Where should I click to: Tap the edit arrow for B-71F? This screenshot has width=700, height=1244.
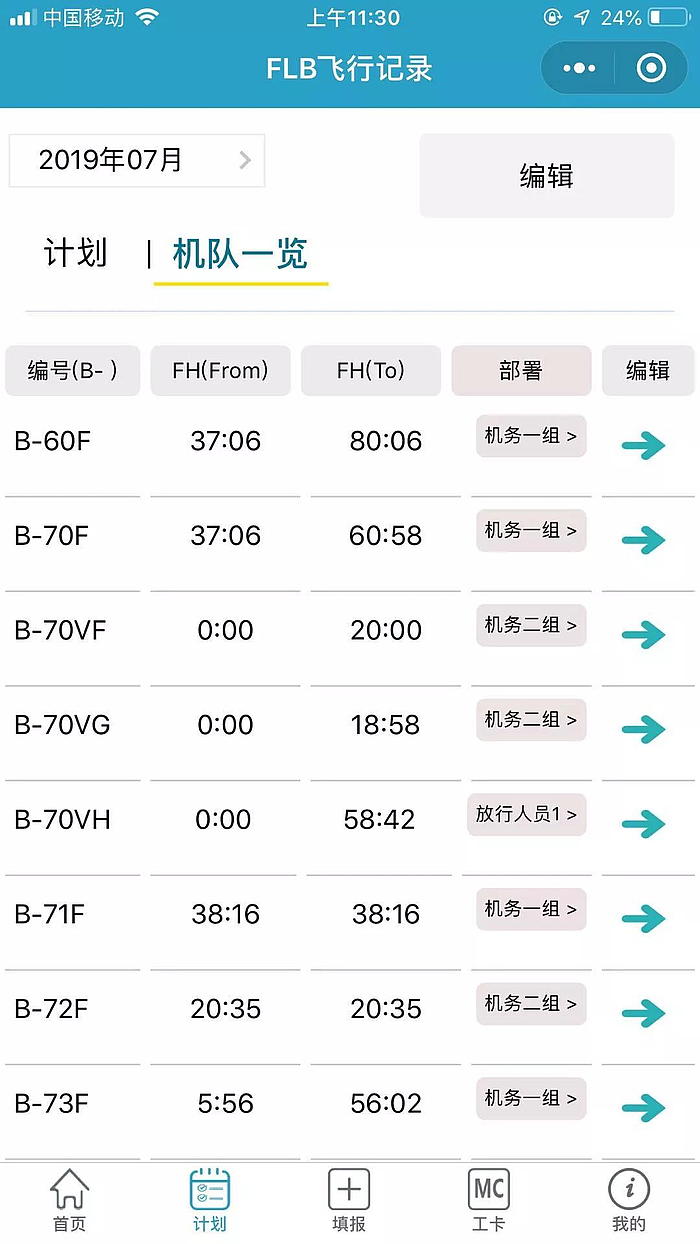[x=643, y=919]
